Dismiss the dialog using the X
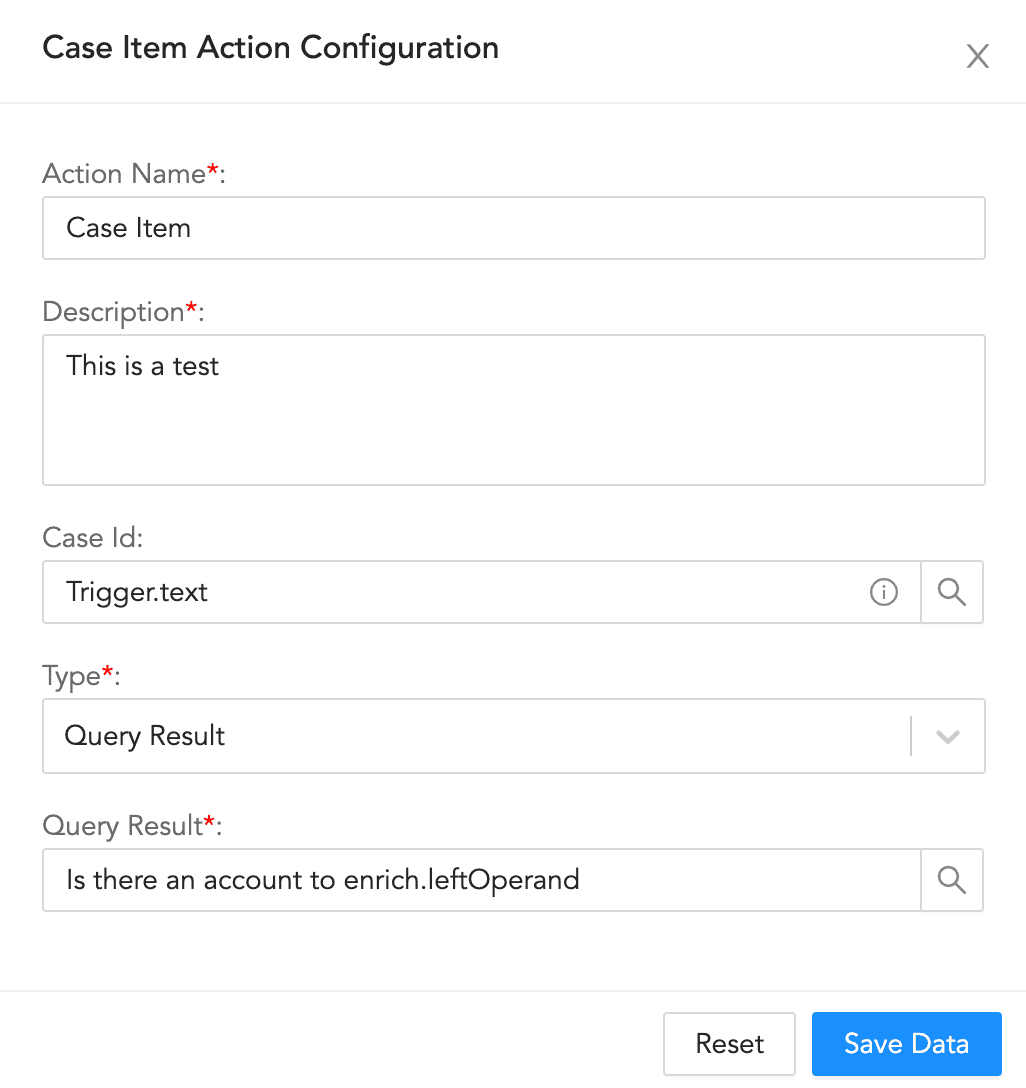This screenshot has width=1026, height=1088. 977,56
